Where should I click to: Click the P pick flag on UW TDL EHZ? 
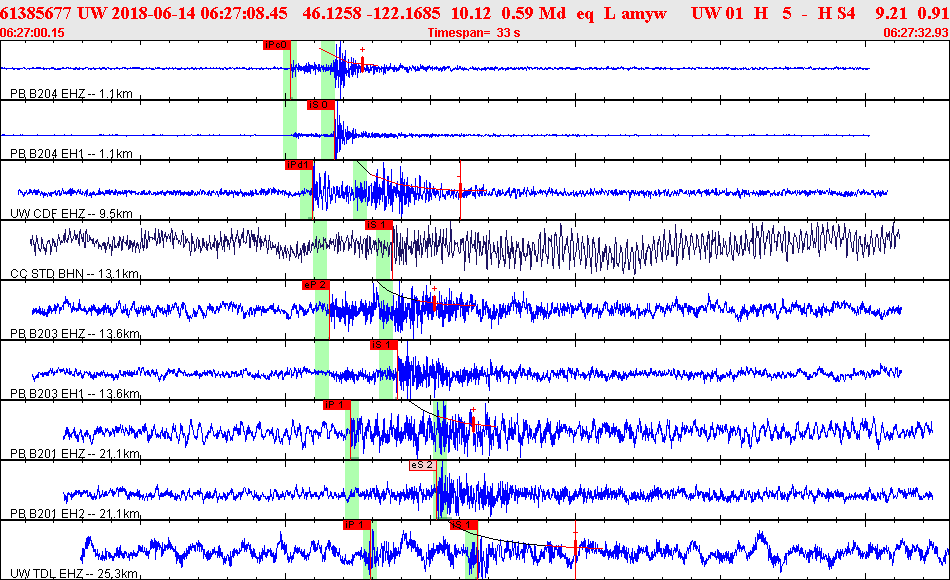click(x=357, y=525)
